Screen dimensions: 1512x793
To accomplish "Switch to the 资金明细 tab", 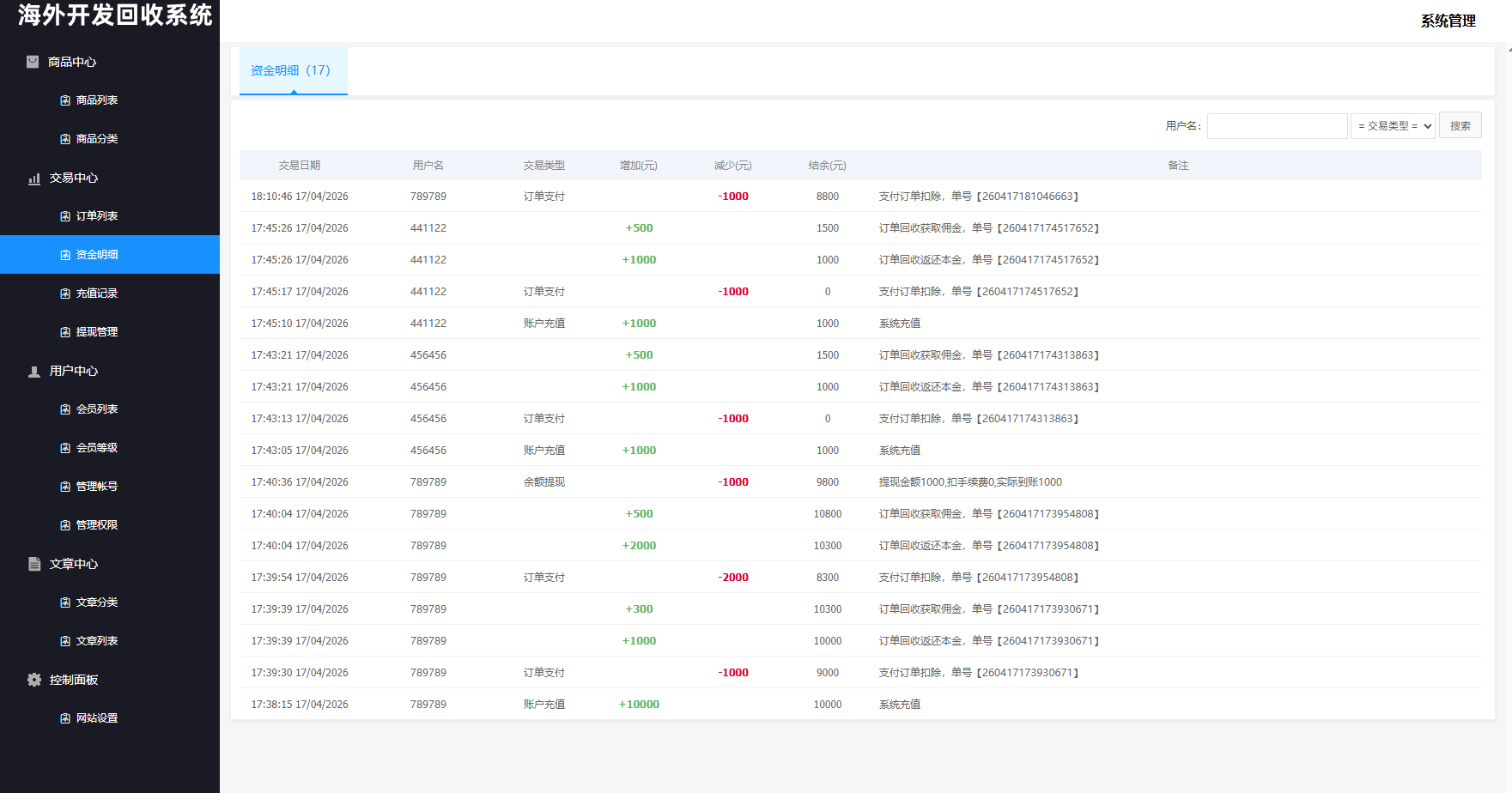I will pos(293,70).
